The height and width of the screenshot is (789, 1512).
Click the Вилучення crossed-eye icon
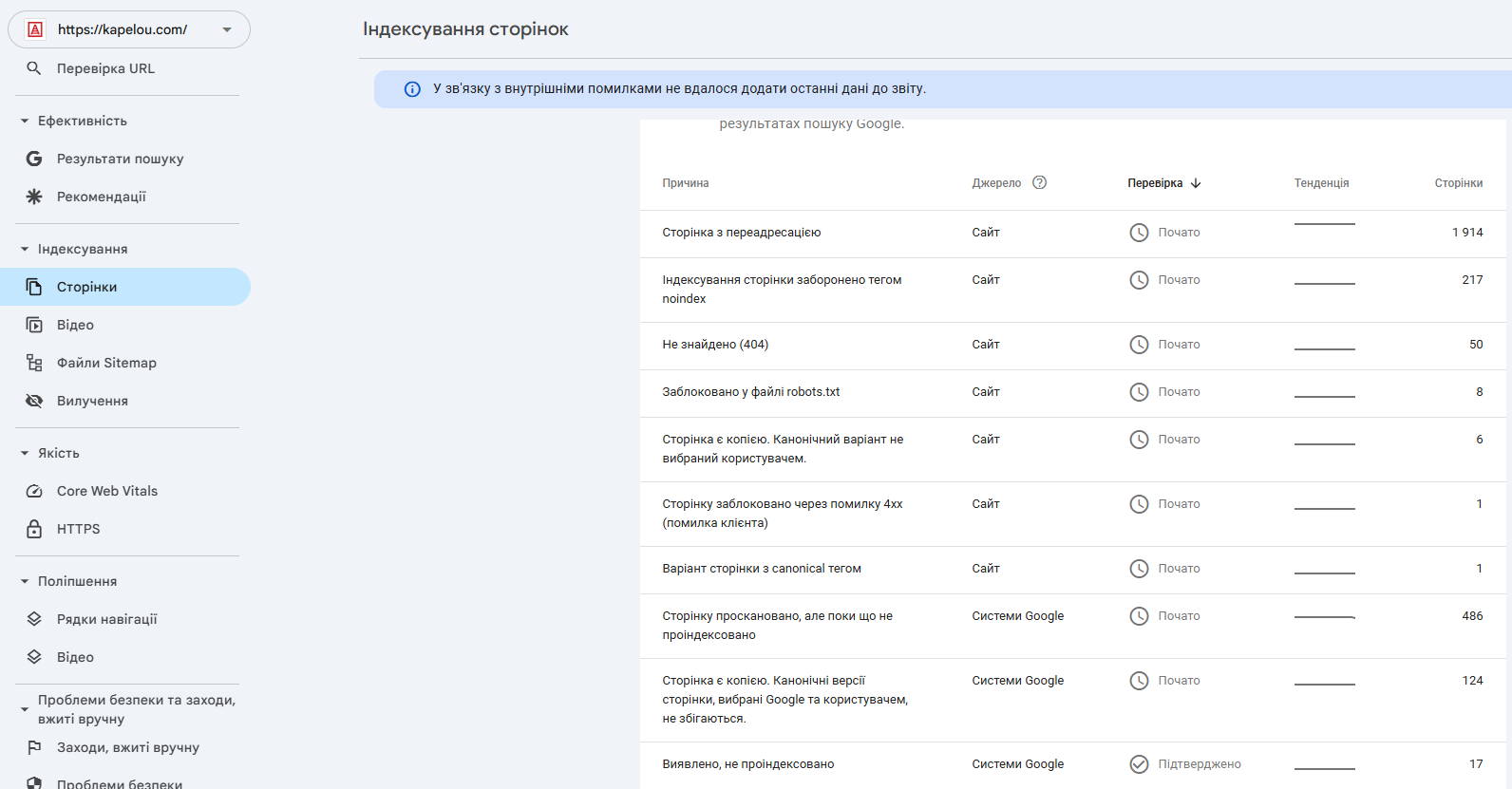tap(34, 401)
